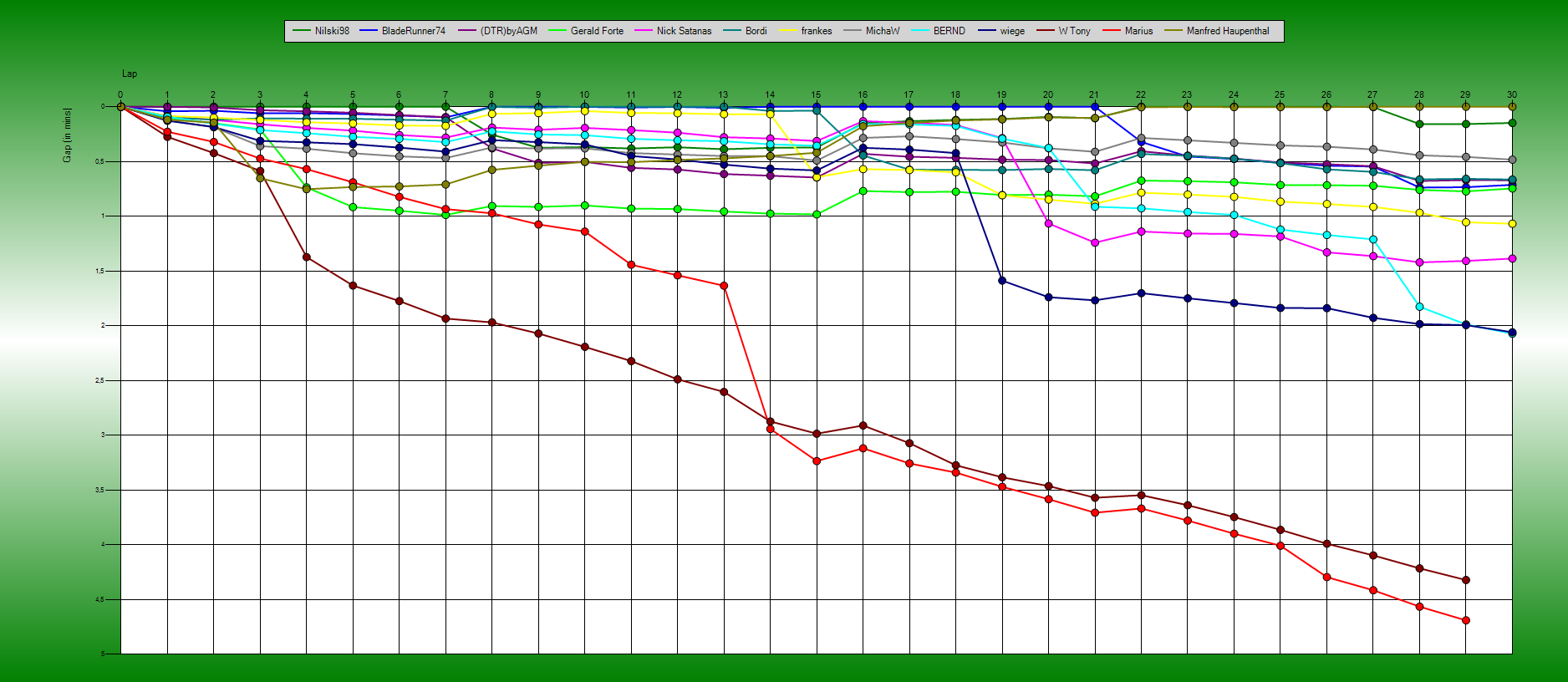
Task: Click Manfred Haupenthal legend entry
Action: point(1218,31)
